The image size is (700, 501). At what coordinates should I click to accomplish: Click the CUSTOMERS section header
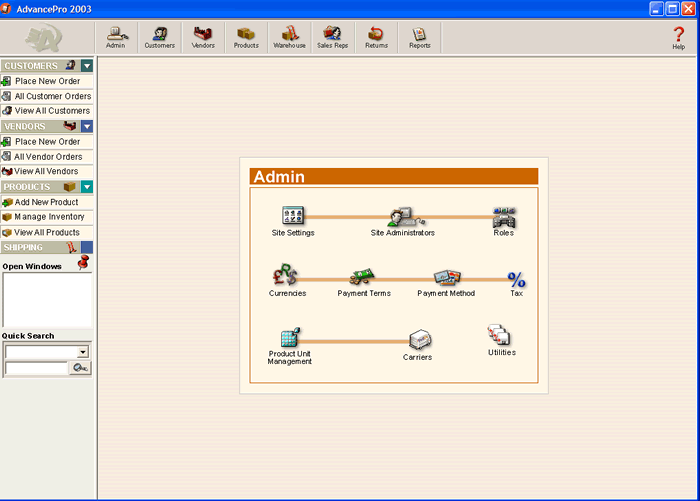click(41, 66)
